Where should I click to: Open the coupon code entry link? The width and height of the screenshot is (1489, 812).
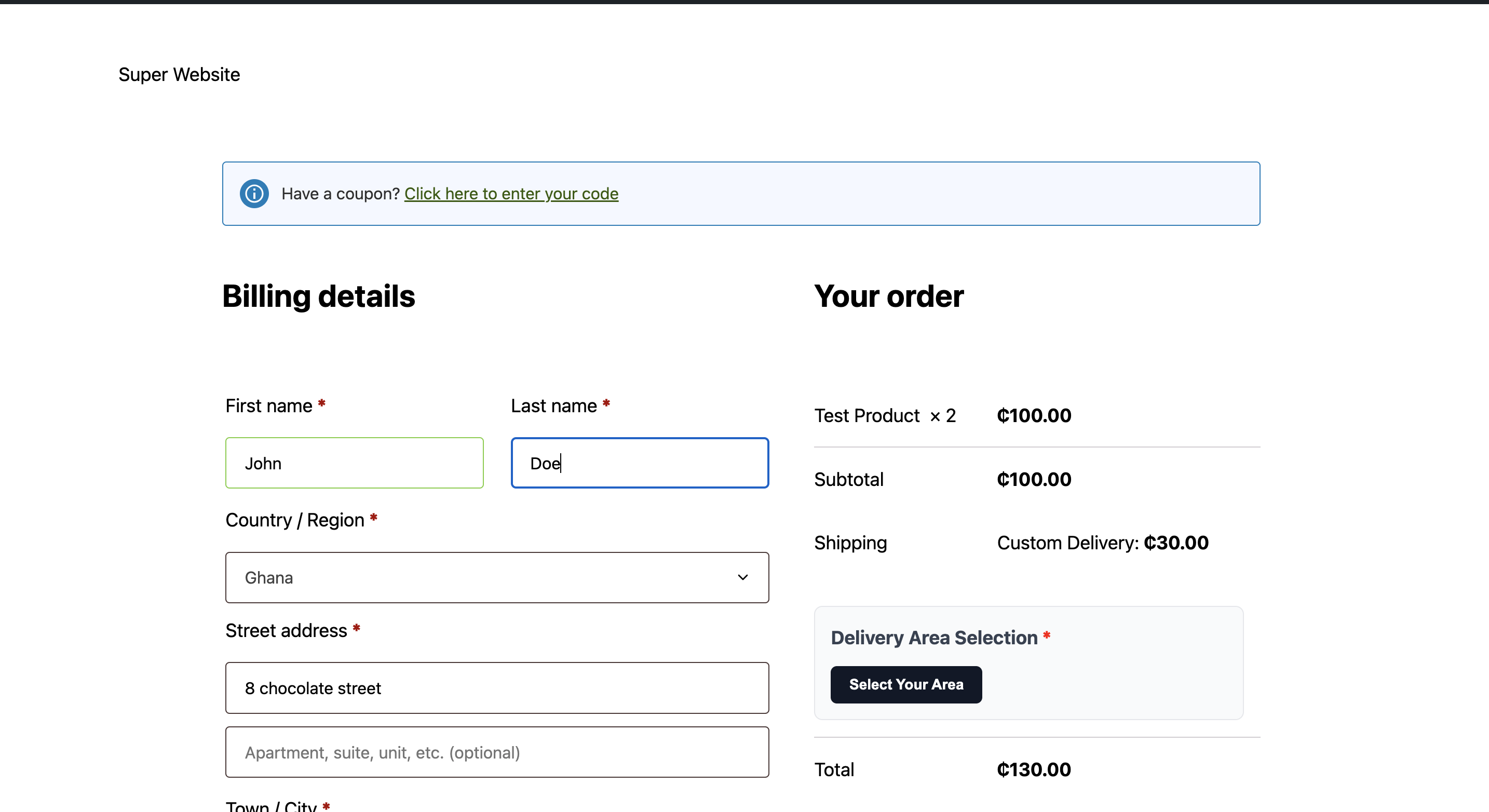coord(511,194)
